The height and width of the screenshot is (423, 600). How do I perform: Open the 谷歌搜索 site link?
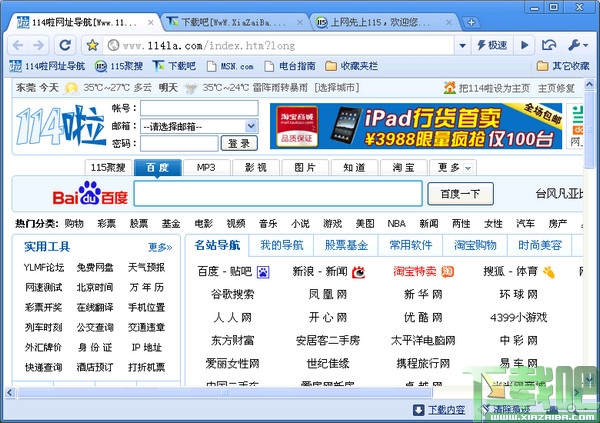click(x=232, y=294)
